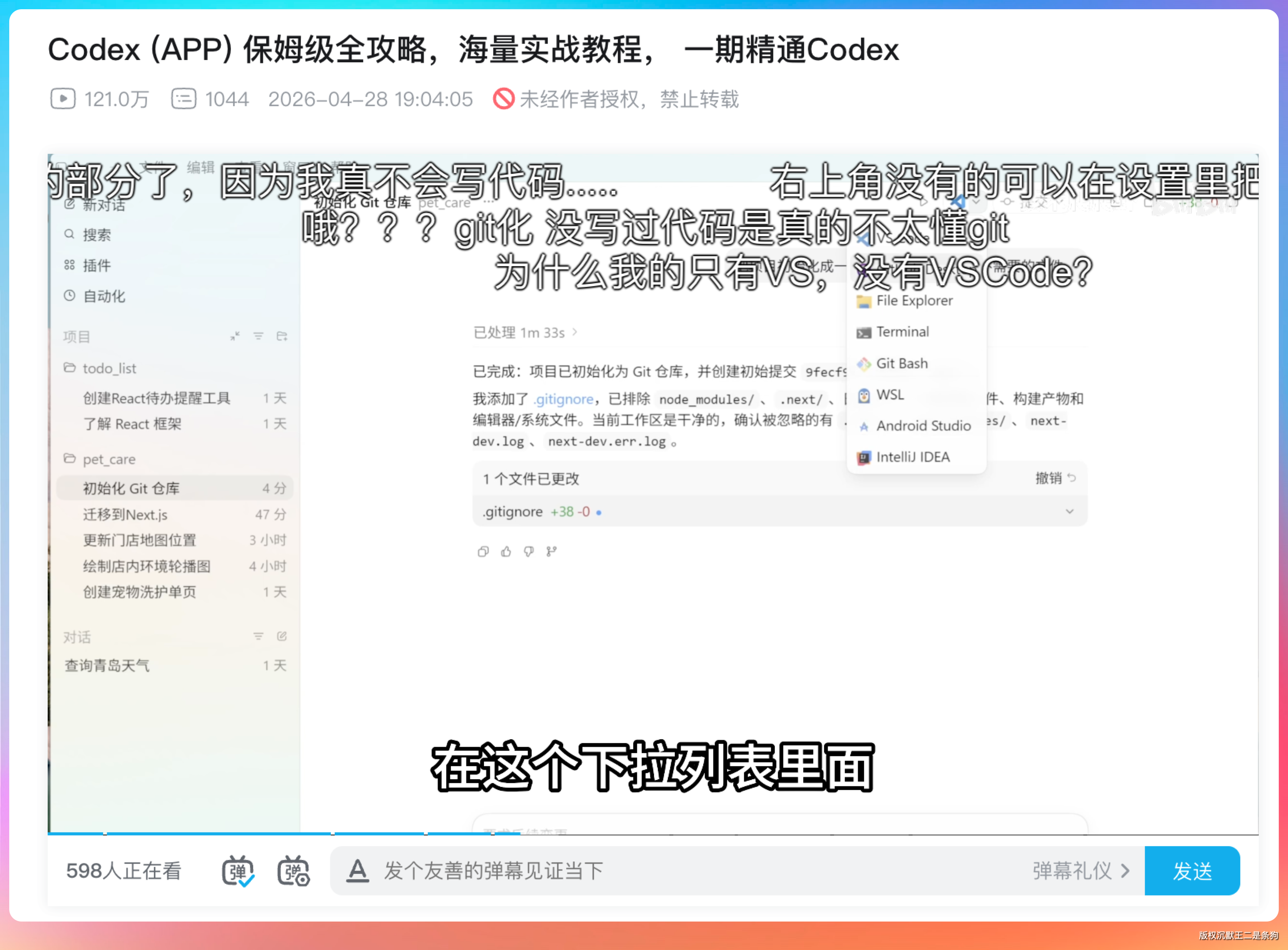This screenshot has width=1288, height=950.
Task: Collapse all projects icon in 项目 header
Action: 235,337
